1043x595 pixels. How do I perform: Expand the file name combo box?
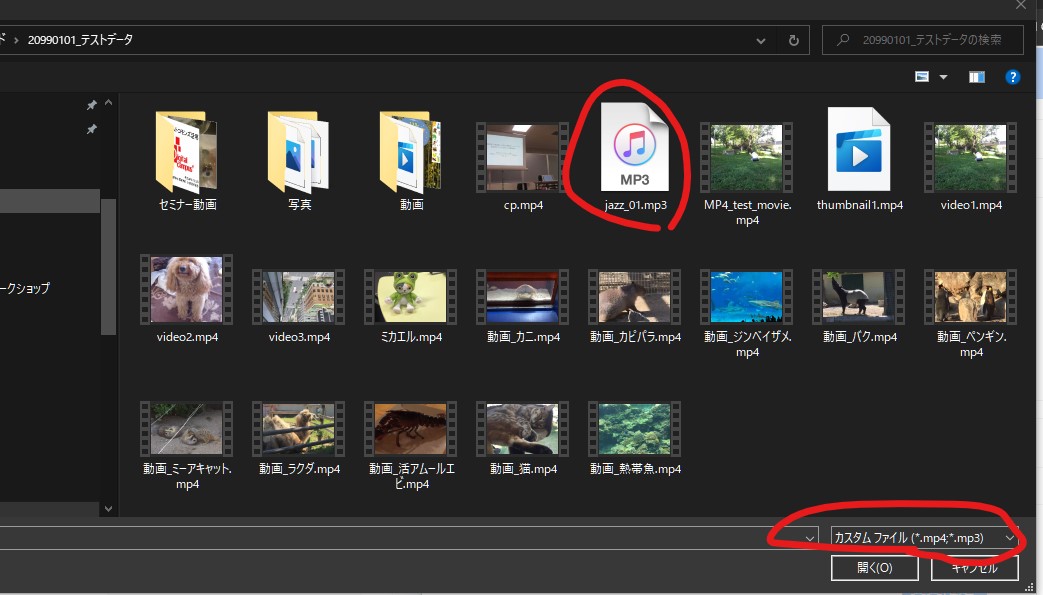pos(809,537)
